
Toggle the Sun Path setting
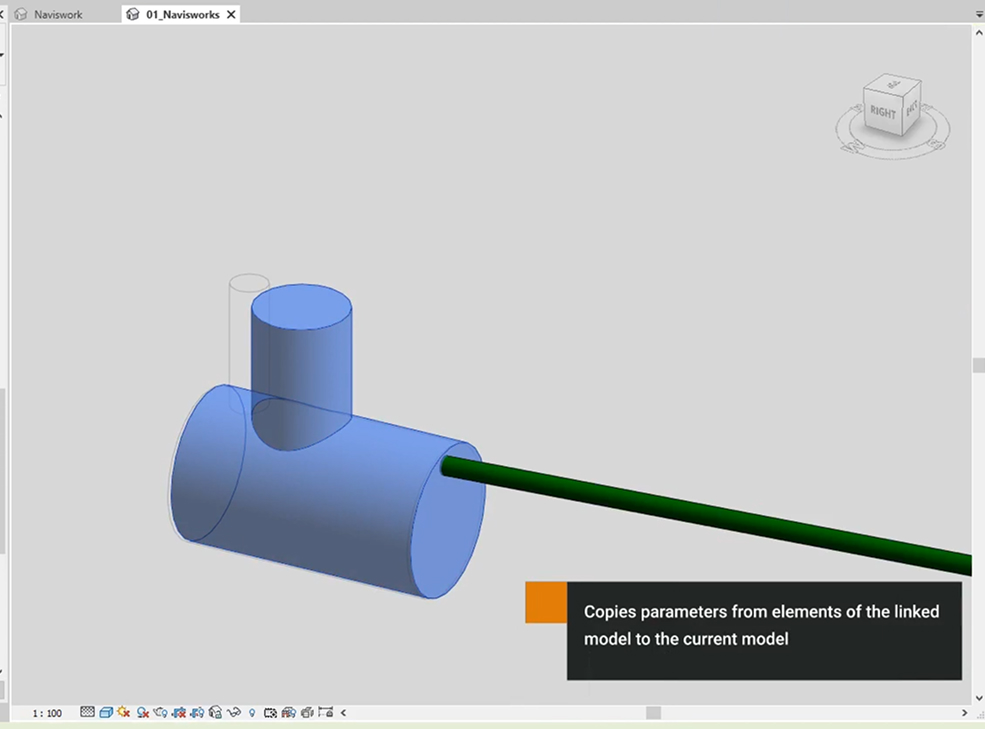(124, 713)
